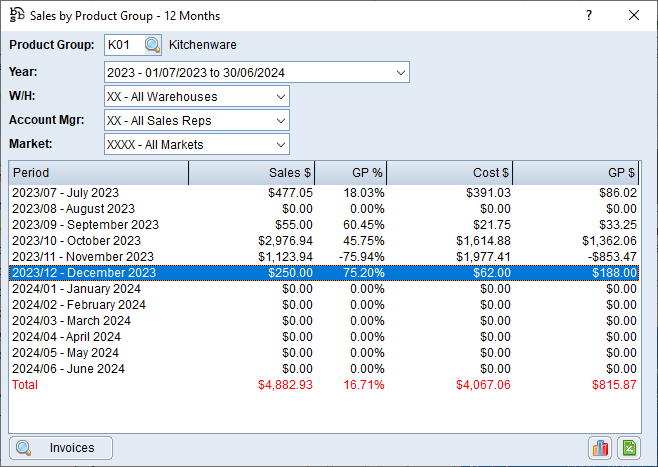The height and width of the screenshot is (467, 658).
Task: Sort by the Period column header
Action: coord(98,173)
